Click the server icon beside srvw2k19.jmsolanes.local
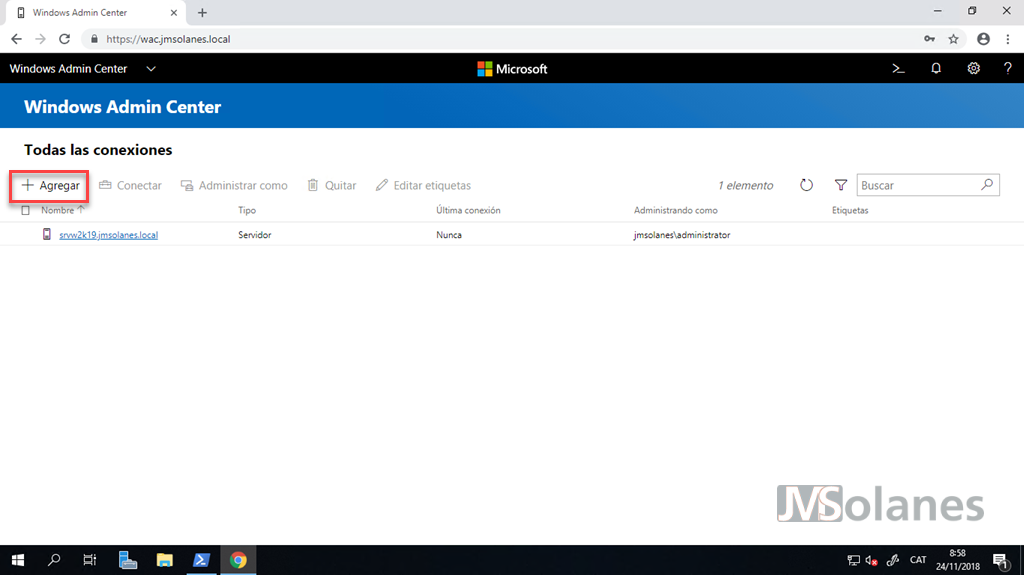 click(x=46, y=234)
